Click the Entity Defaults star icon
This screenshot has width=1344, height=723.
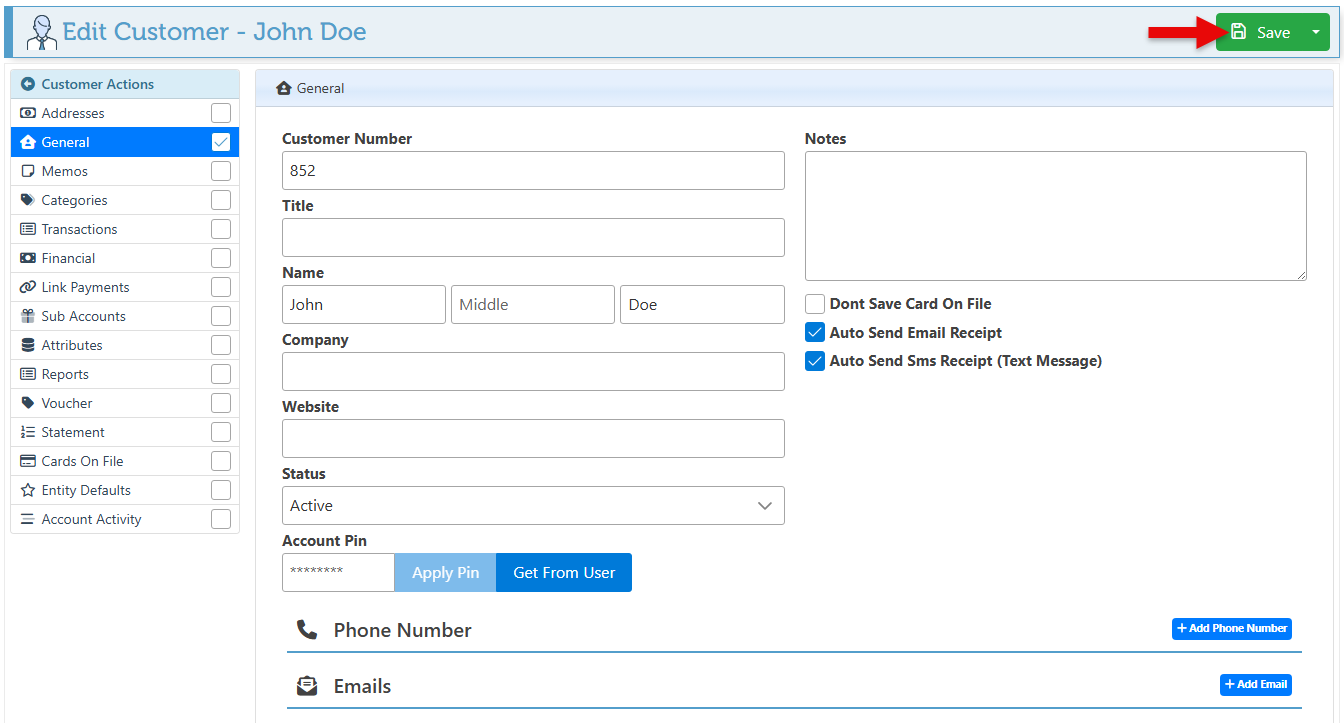click(x=28, y=490)
